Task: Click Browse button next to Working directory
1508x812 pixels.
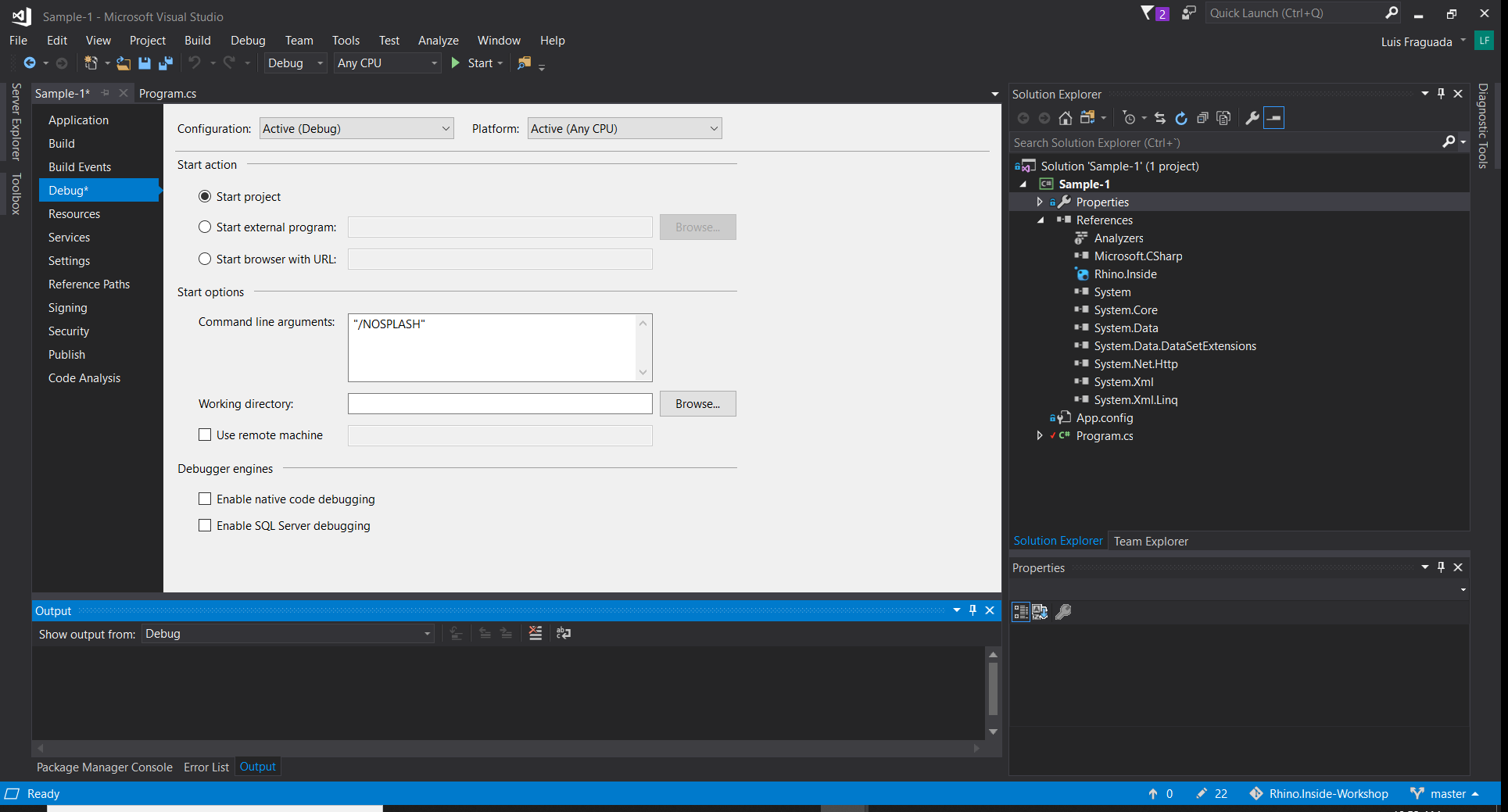Action: [x=698, y=403]
